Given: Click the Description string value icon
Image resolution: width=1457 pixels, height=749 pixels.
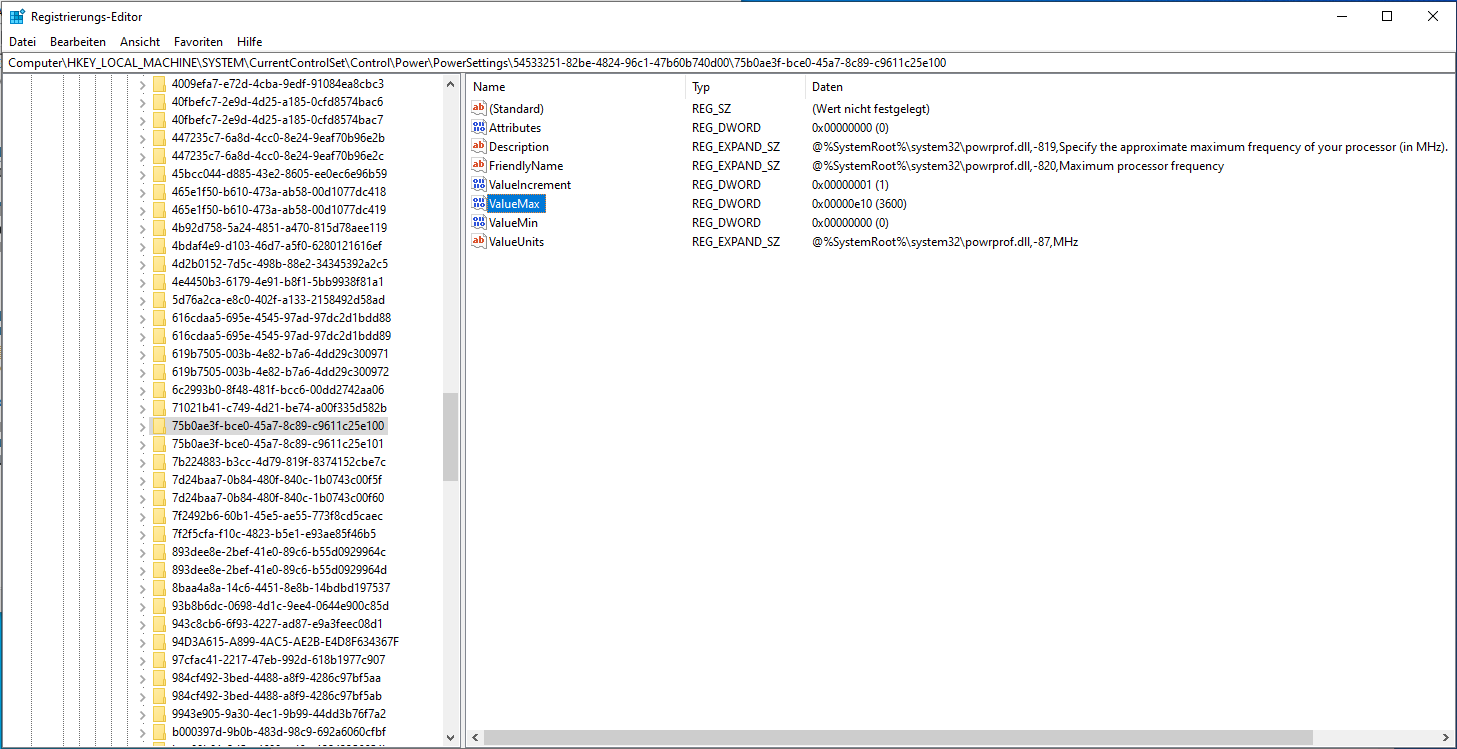Looking at the screenshot, I should click(x=479, y=146).
